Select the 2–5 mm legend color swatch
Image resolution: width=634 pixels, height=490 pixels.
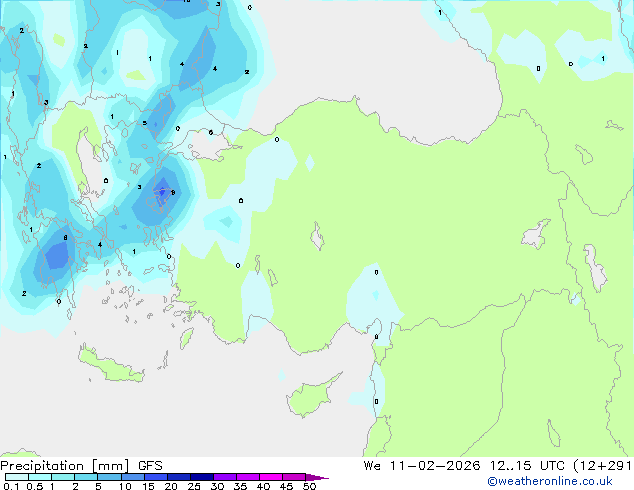(86, 477)
